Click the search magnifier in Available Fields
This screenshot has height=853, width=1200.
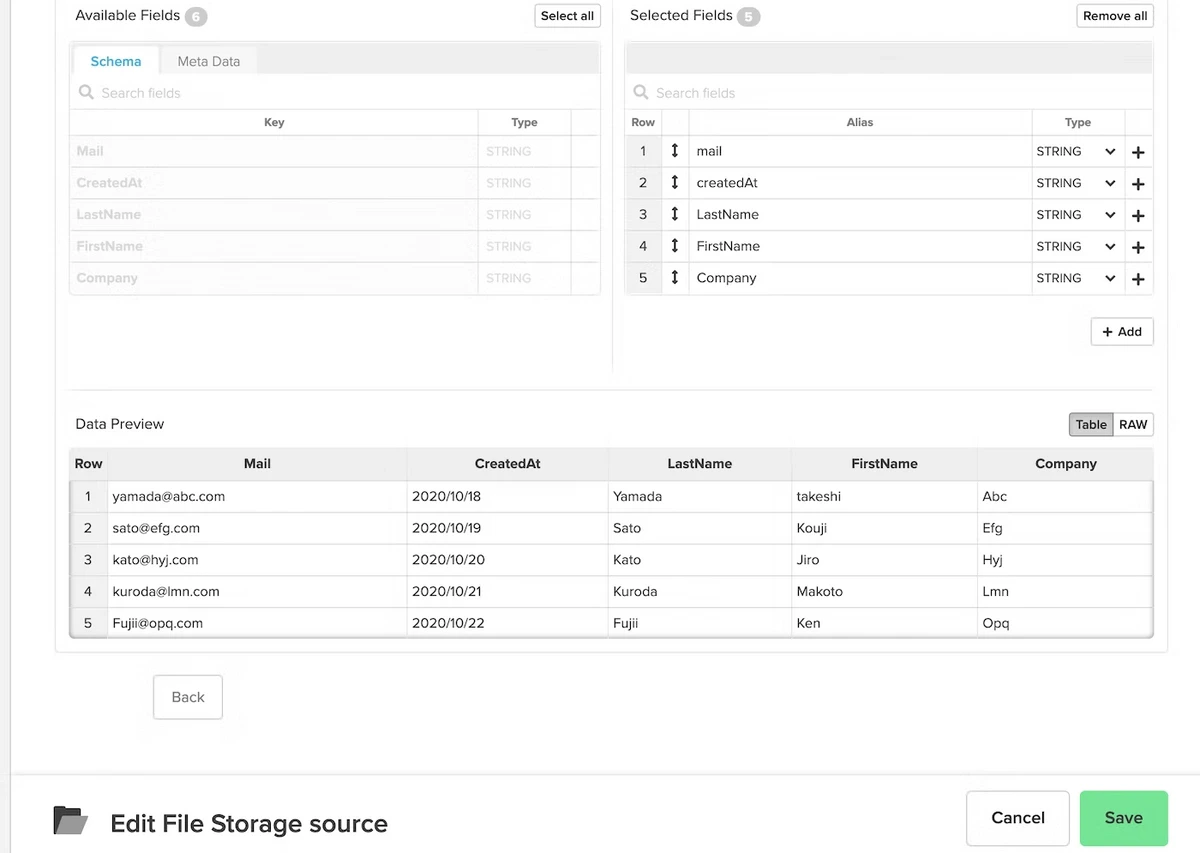click(86, 92)
